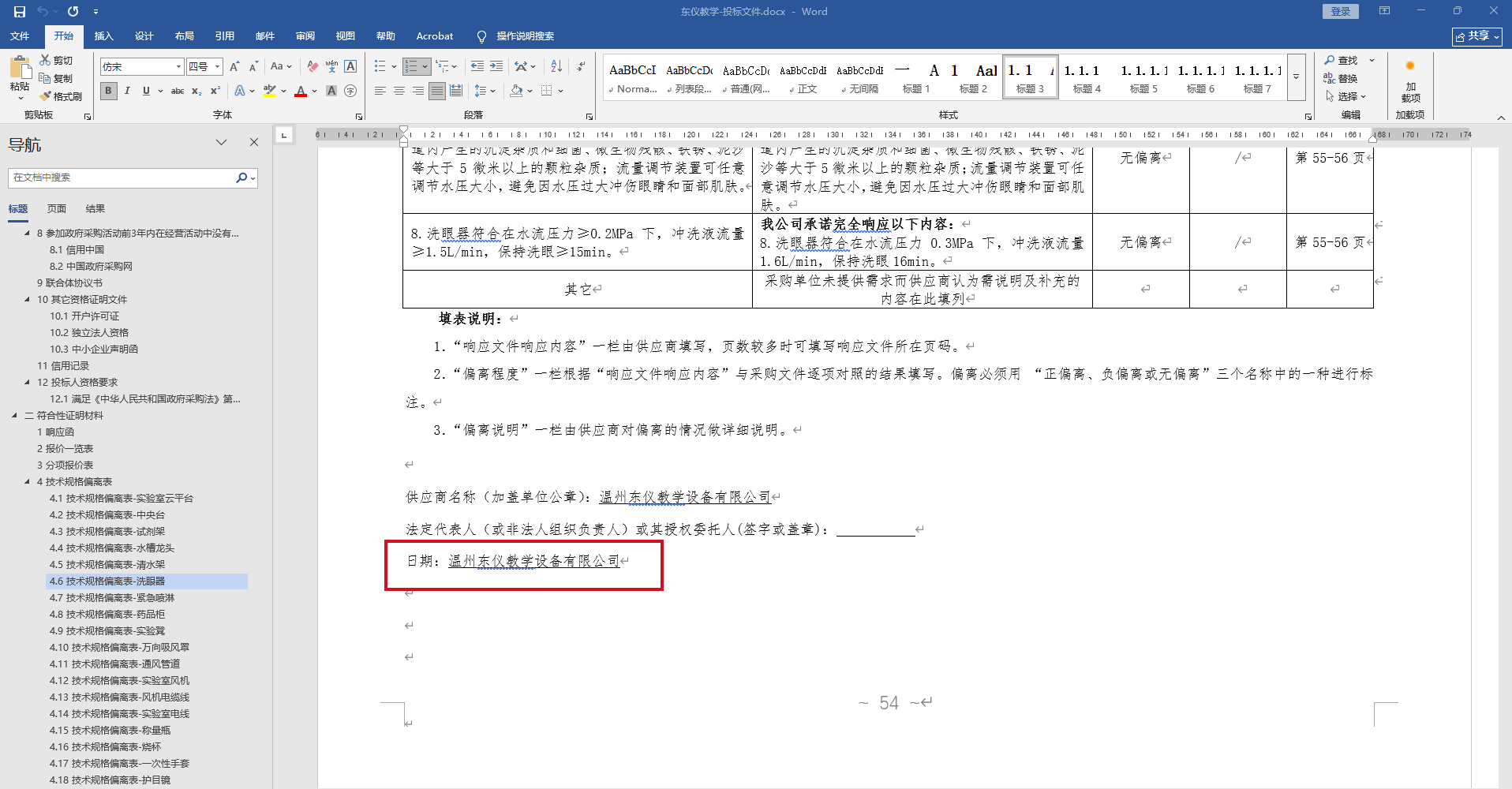Decrease the paragraph indent
Viewport: 1512px width, 789px height.
(x=477, y=67)
